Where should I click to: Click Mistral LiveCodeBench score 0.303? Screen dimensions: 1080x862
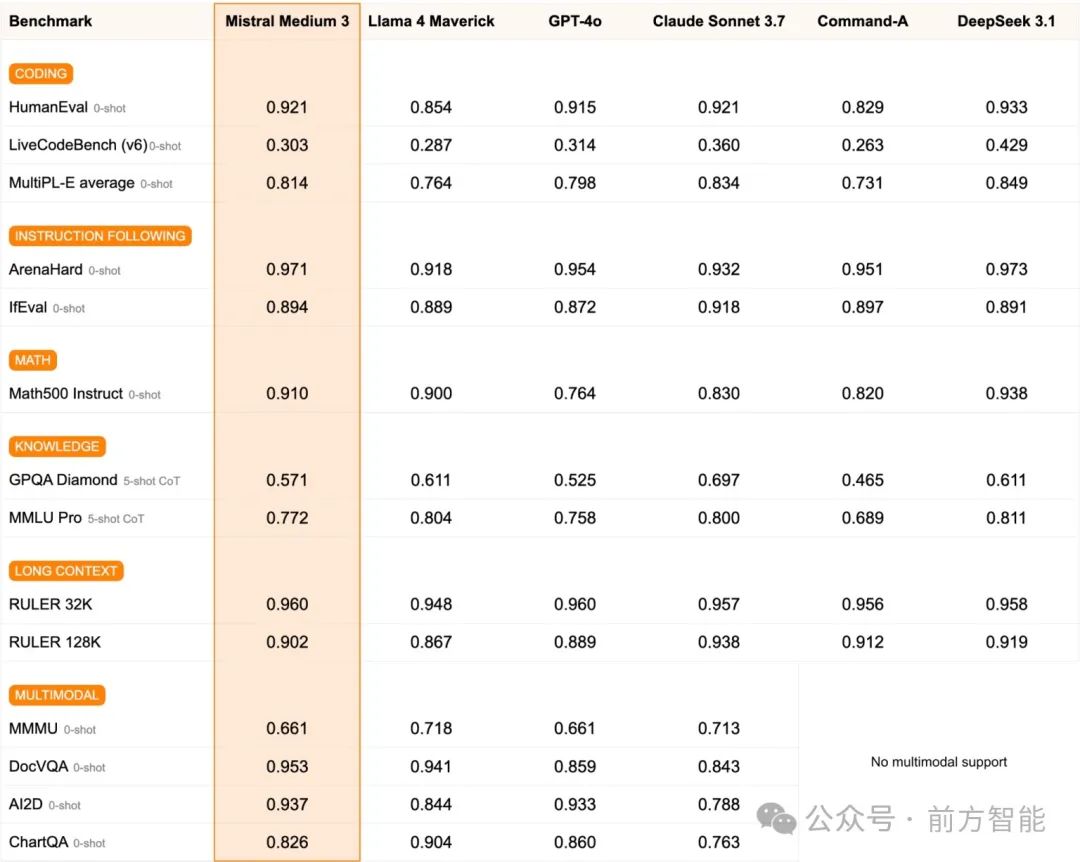point(287,145)
